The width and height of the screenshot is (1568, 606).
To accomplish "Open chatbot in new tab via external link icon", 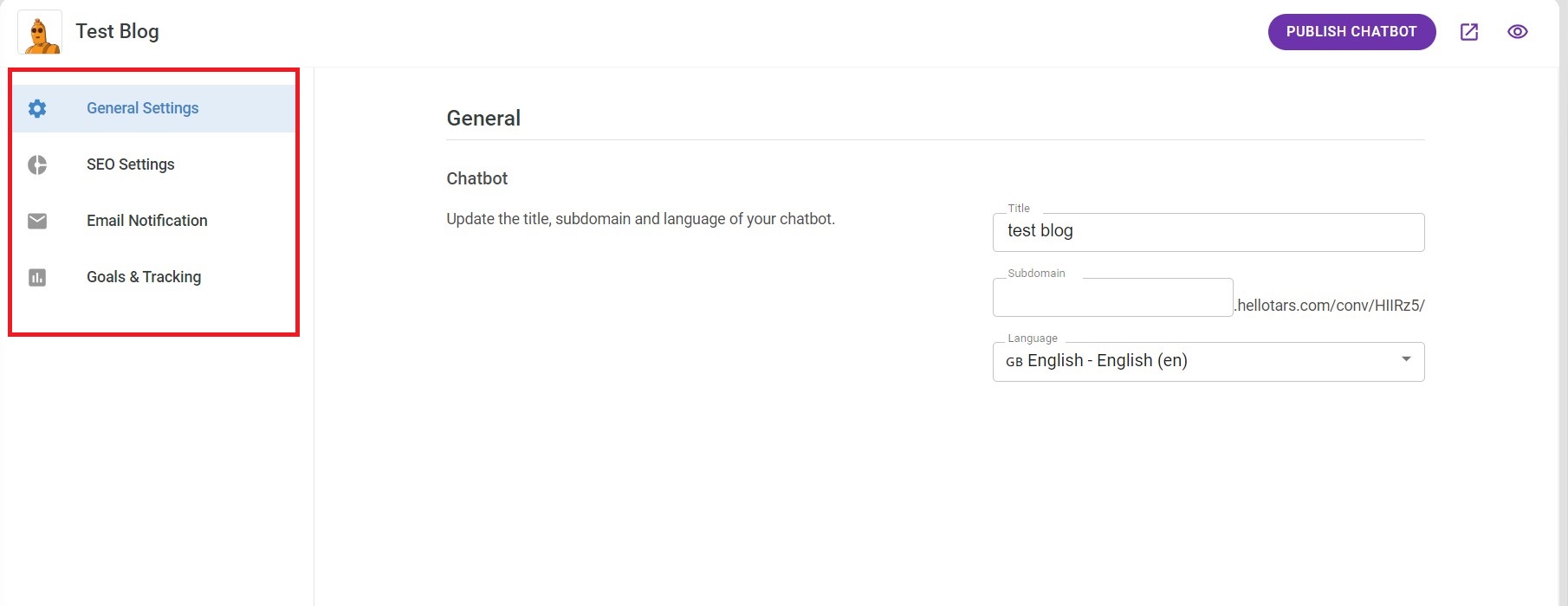I will tap(1469, 31).
